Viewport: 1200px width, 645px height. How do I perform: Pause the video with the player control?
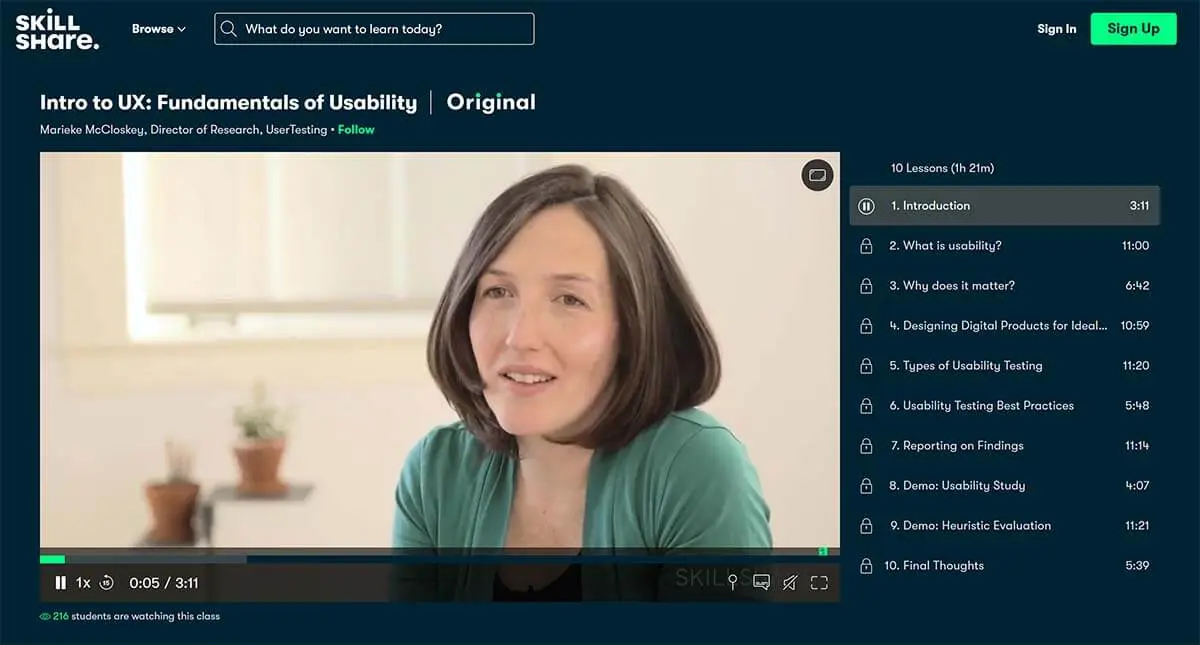pos(60,583)
